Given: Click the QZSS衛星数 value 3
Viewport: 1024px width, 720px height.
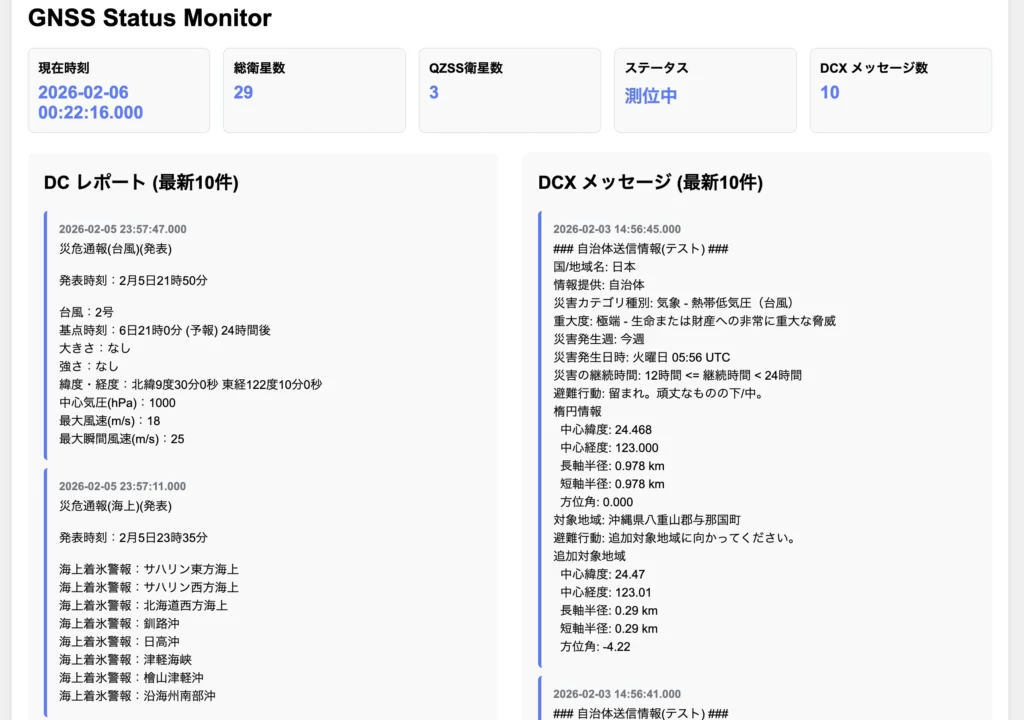Looking at the screenshot, I should coord(434,93).
